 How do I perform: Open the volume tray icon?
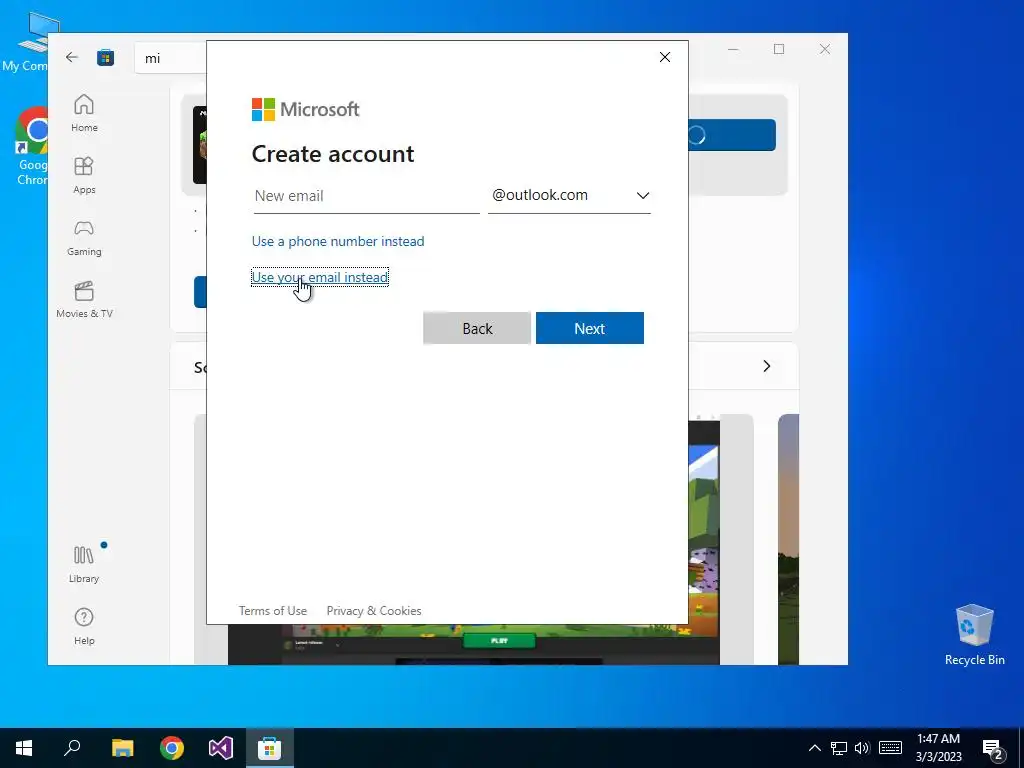click(862, 748)
